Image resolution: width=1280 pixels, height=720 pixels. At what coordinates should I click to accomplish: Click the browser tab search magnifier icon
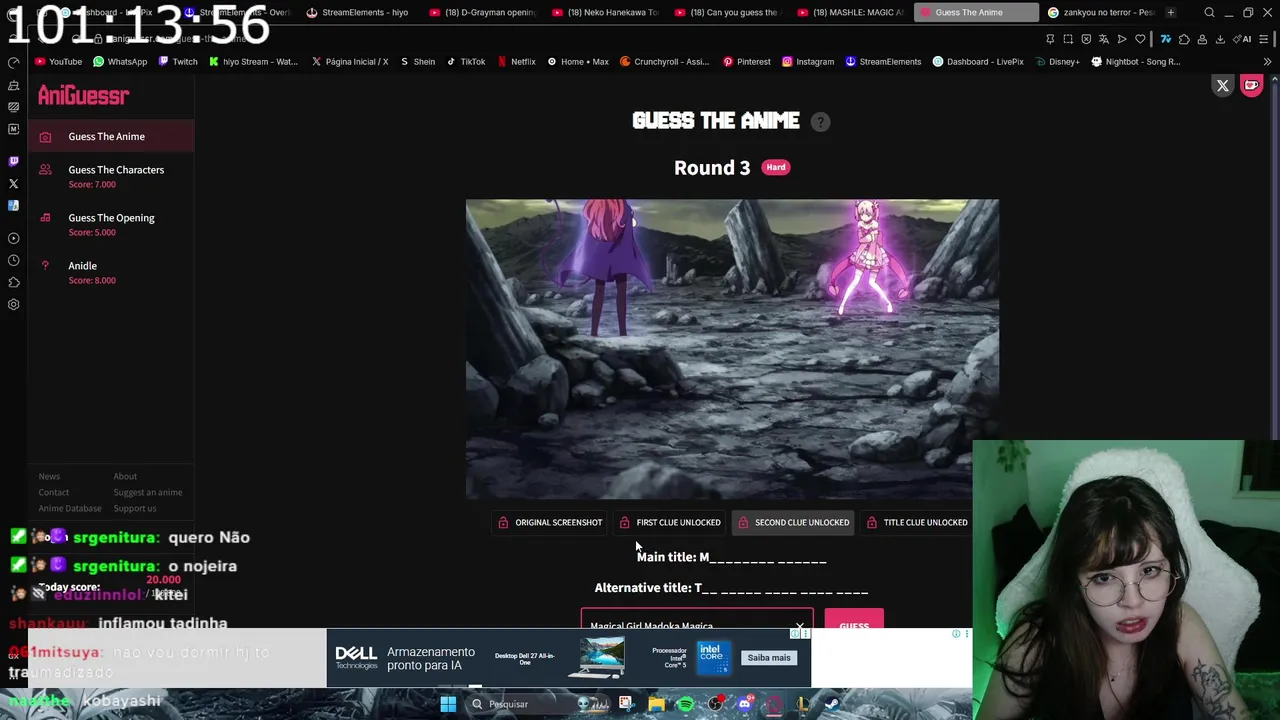1209,12
